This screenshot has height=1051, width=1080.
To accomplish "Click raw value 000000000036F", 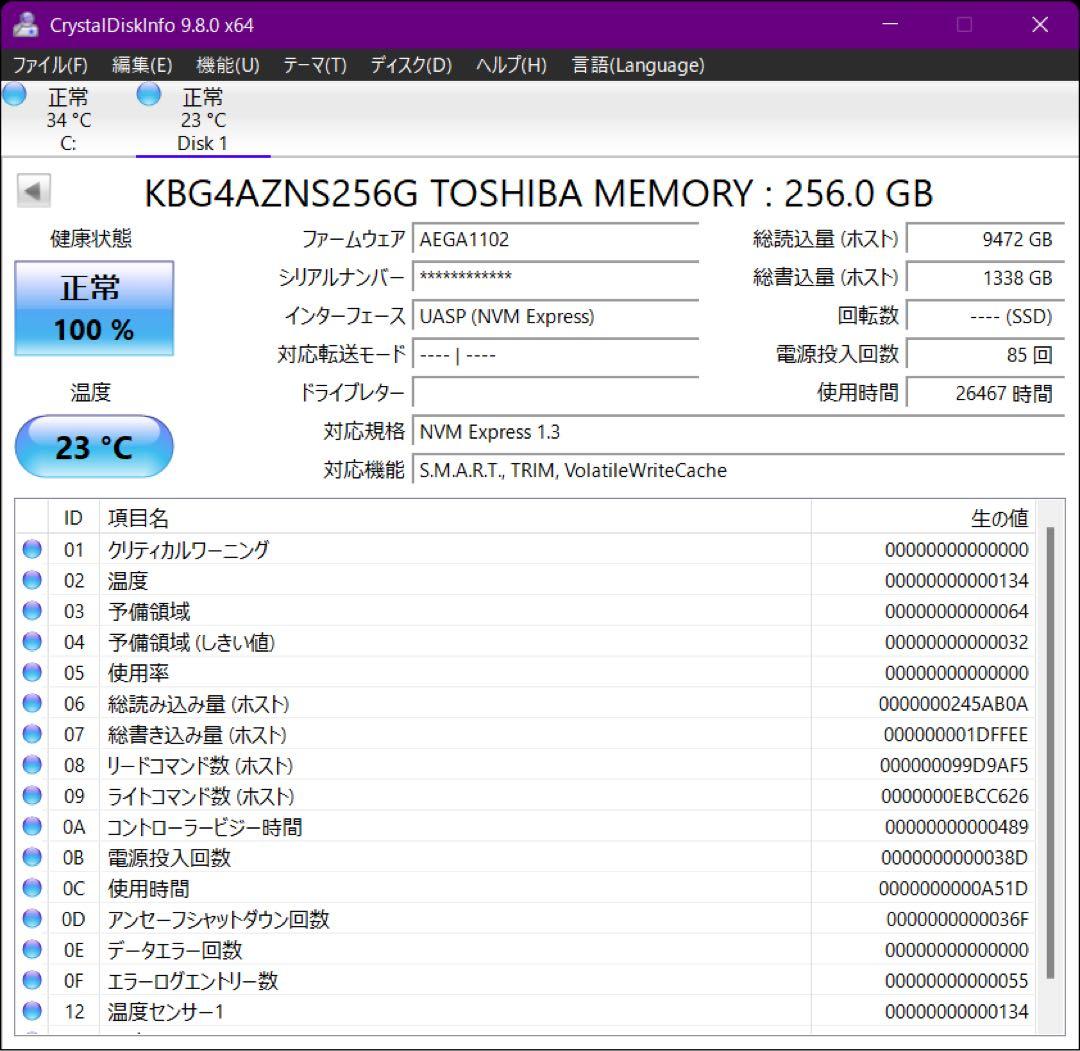I will tap(957, 919).
